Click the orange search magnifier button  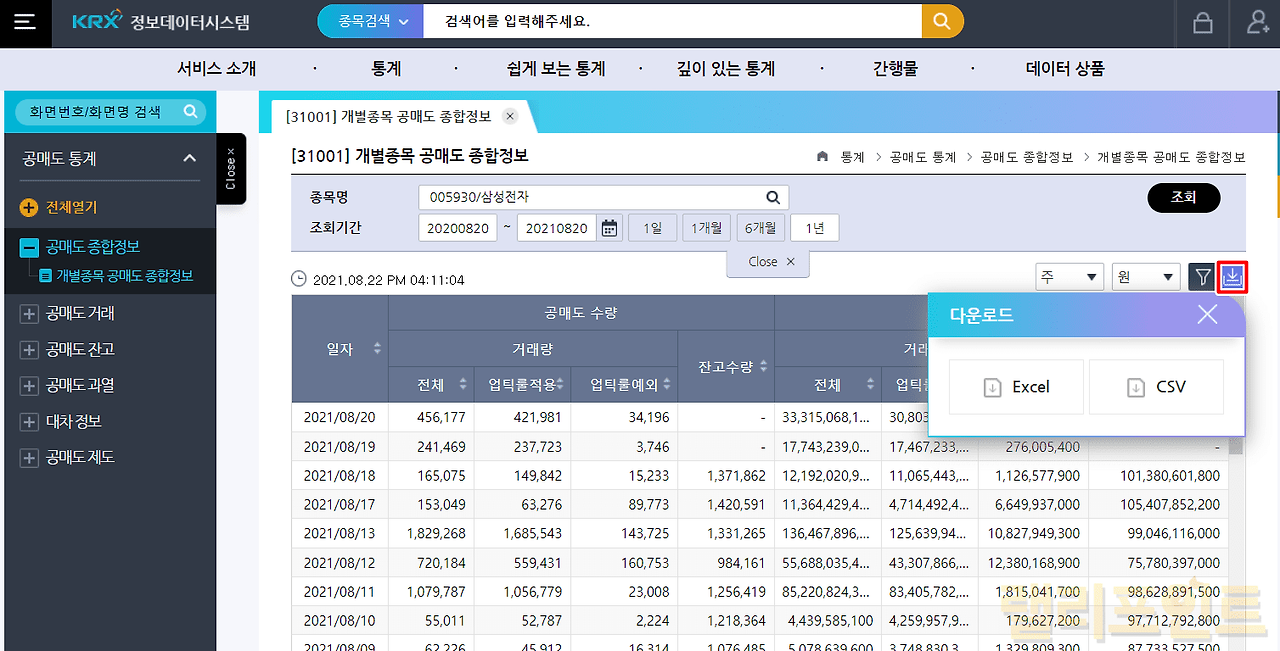[x=942, y=21]
